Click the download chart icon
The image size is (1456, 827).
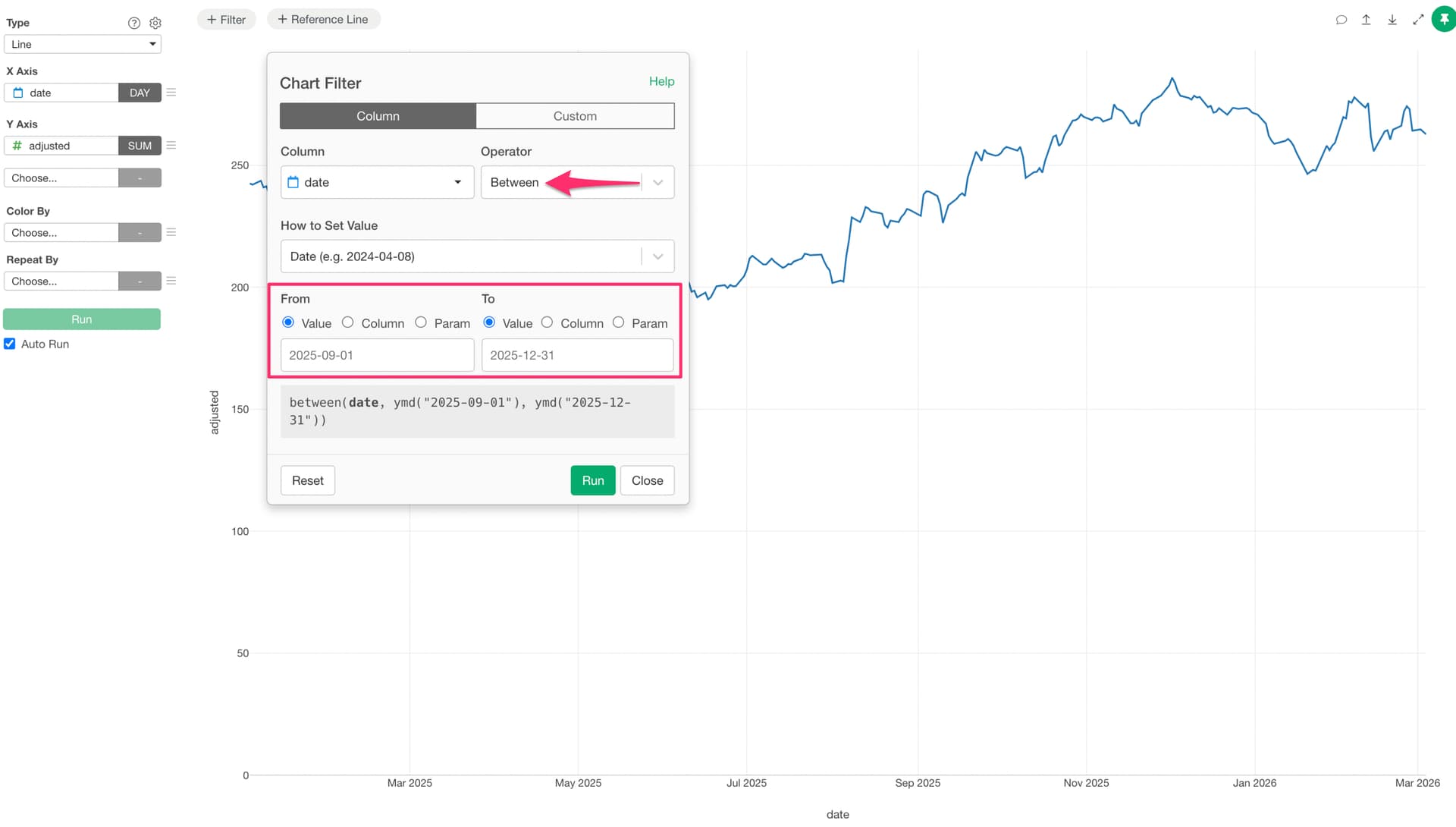coord(1392,20)
